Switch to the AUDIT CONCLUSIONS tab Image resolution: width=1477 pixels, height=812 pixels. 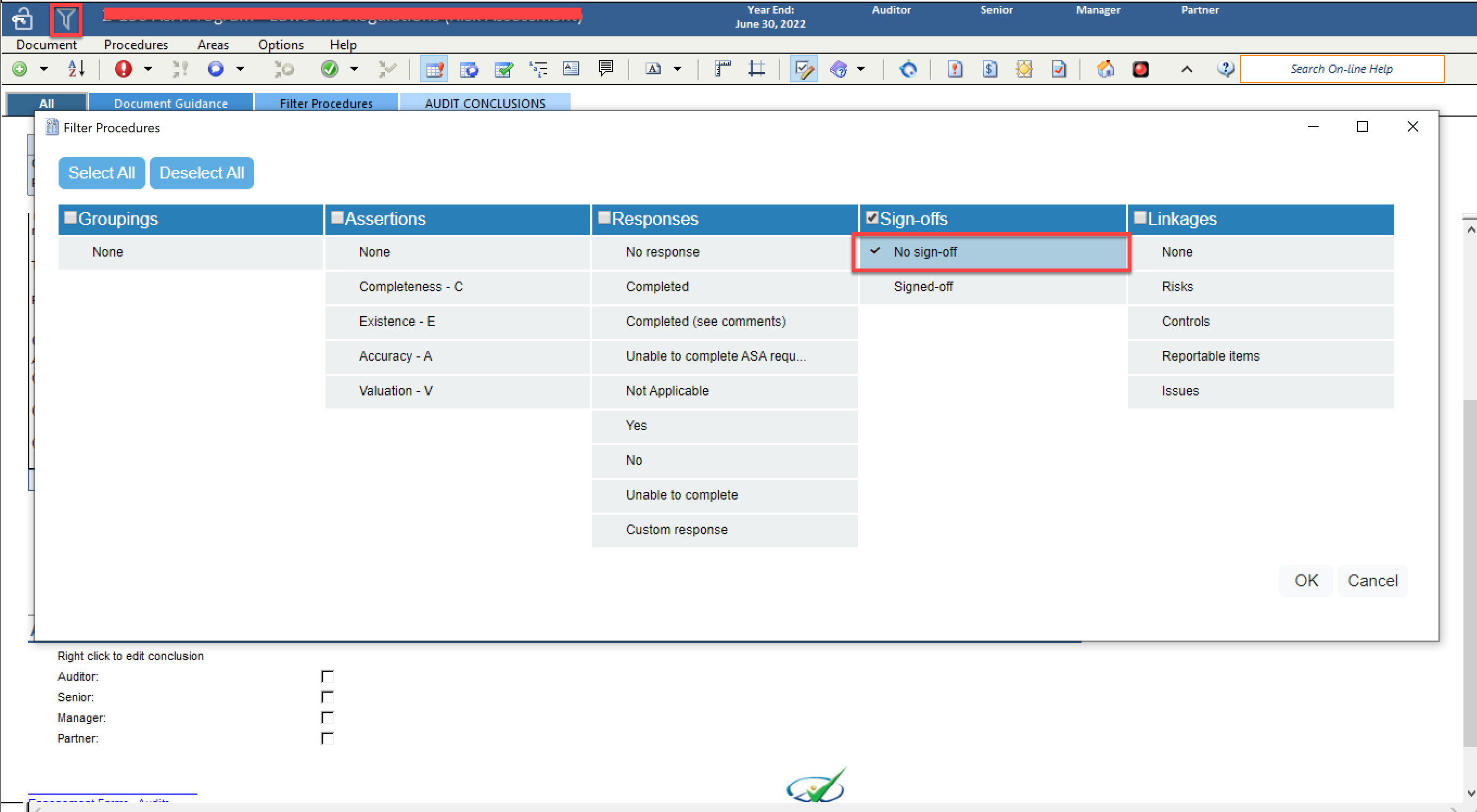[x=484, y=103]
